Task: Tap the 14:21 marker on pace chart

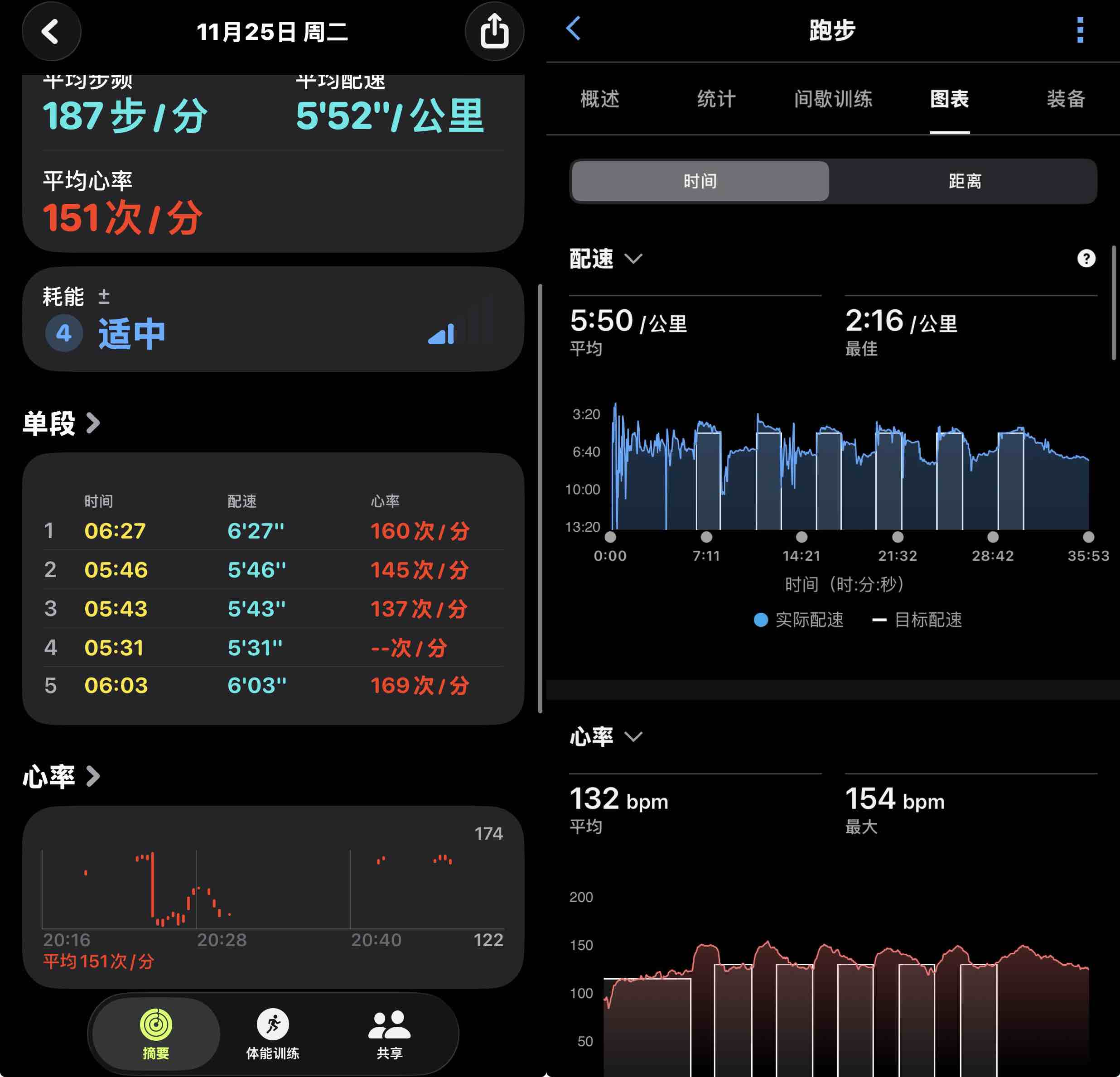Action: tap(801, 537)
